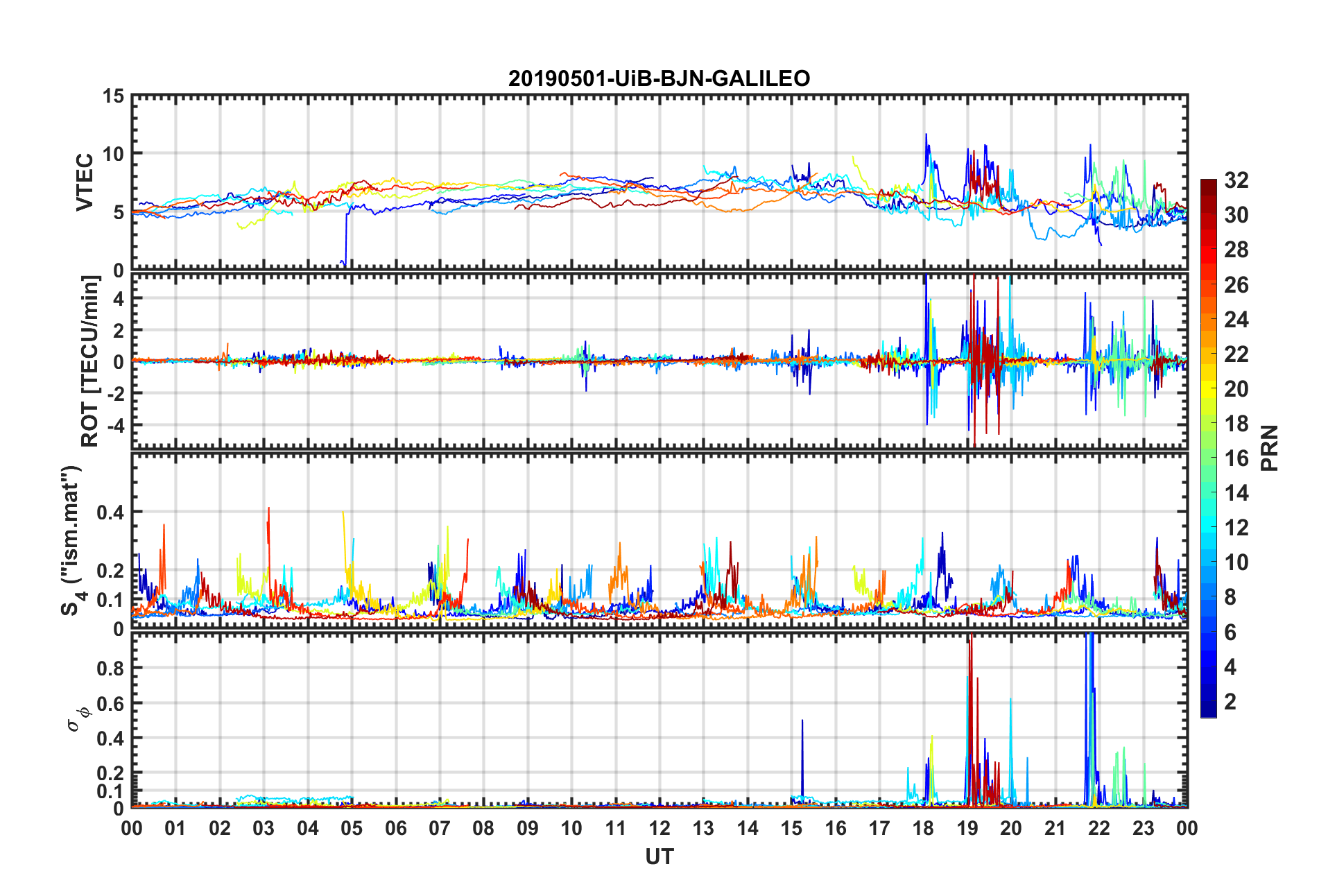Click colorbar tick label 6

point(1230,632)
